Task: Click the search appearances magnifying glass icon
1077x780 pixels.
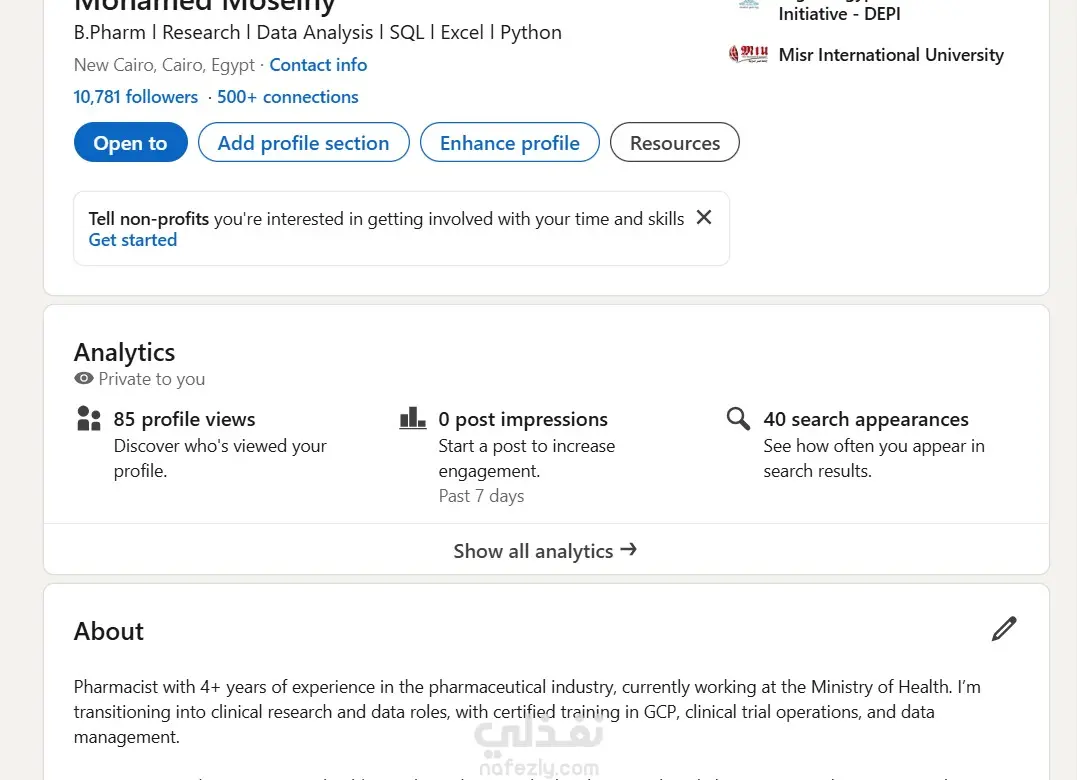Action: pyautogui.click(x=738, y=418)
